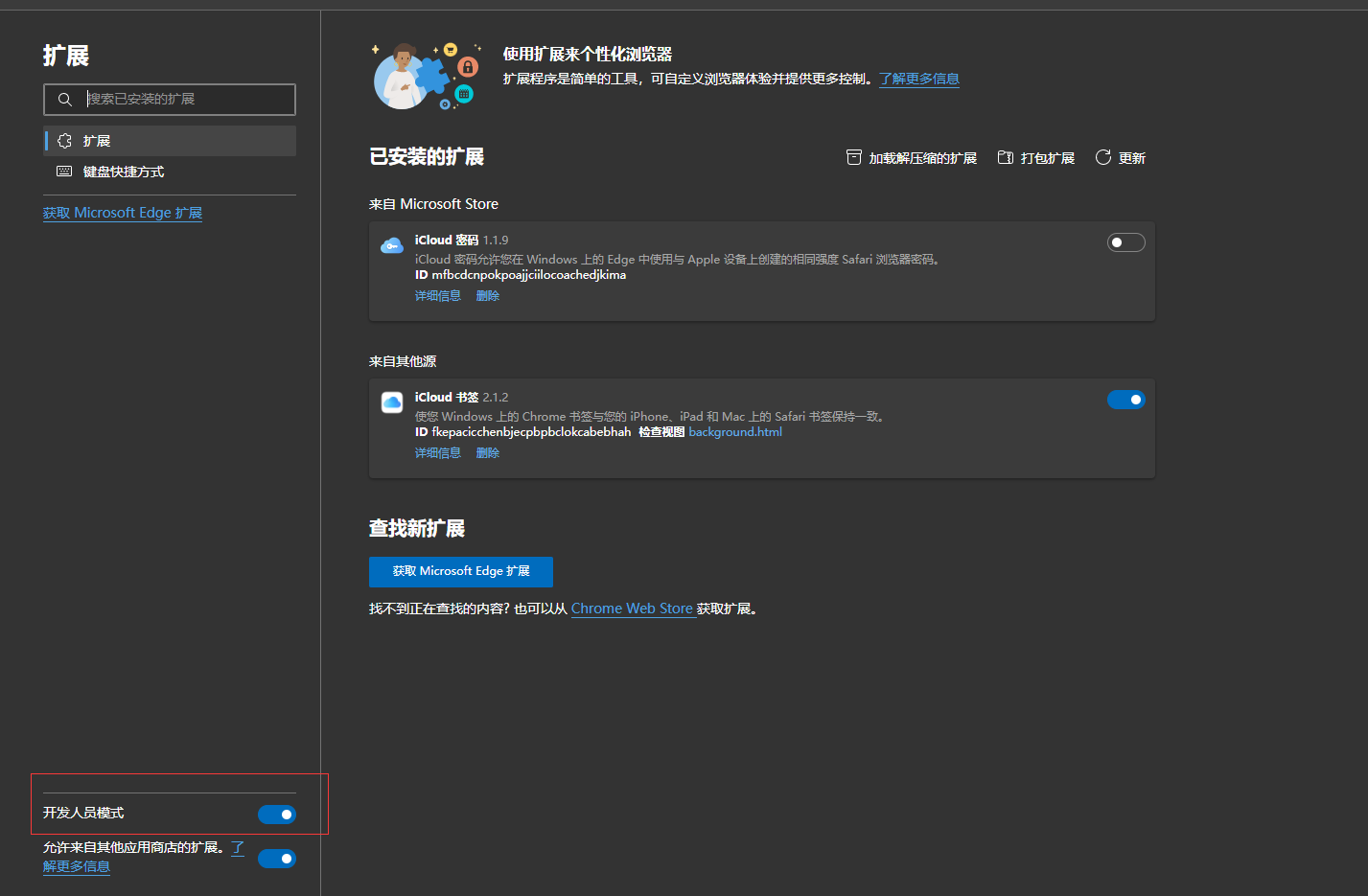Open 键盘快捷方式 sidebar item
The image size is (1368, 896).
coord(170,172)
